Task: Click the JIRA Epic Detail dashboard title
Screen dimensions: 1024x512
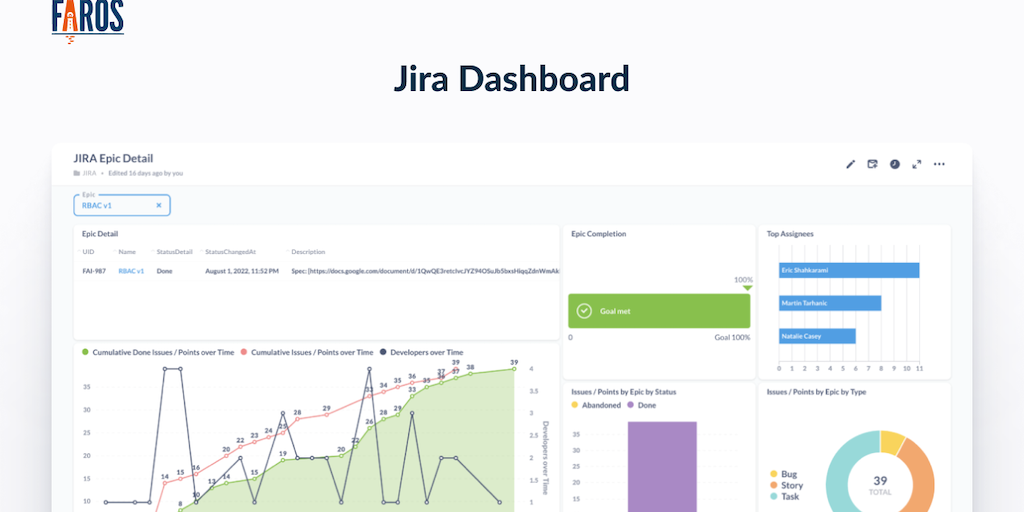Action: click(114, 159)
